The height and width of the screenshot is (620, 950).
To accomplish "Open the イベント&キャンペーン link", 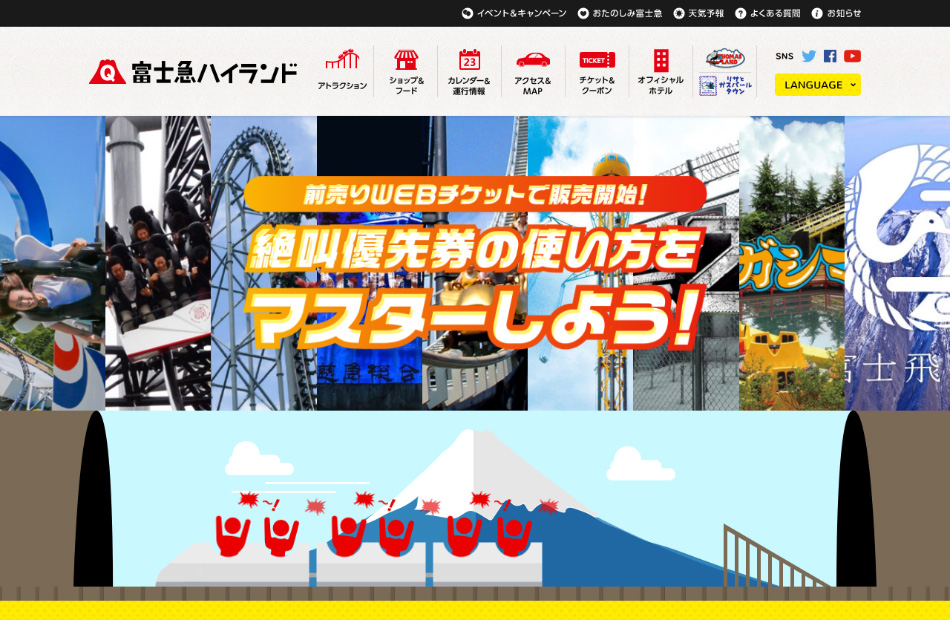I will [x=514, y=13].
